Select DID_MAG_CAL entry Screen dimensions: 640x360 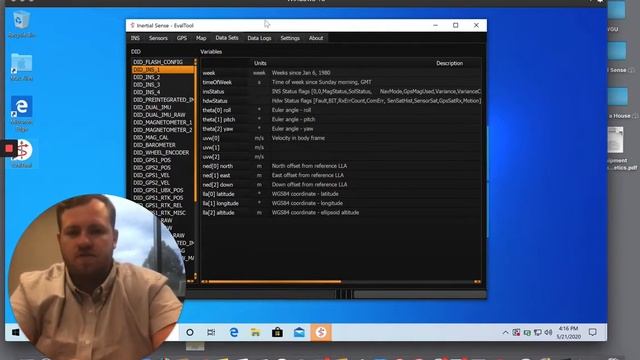point(162,138)
